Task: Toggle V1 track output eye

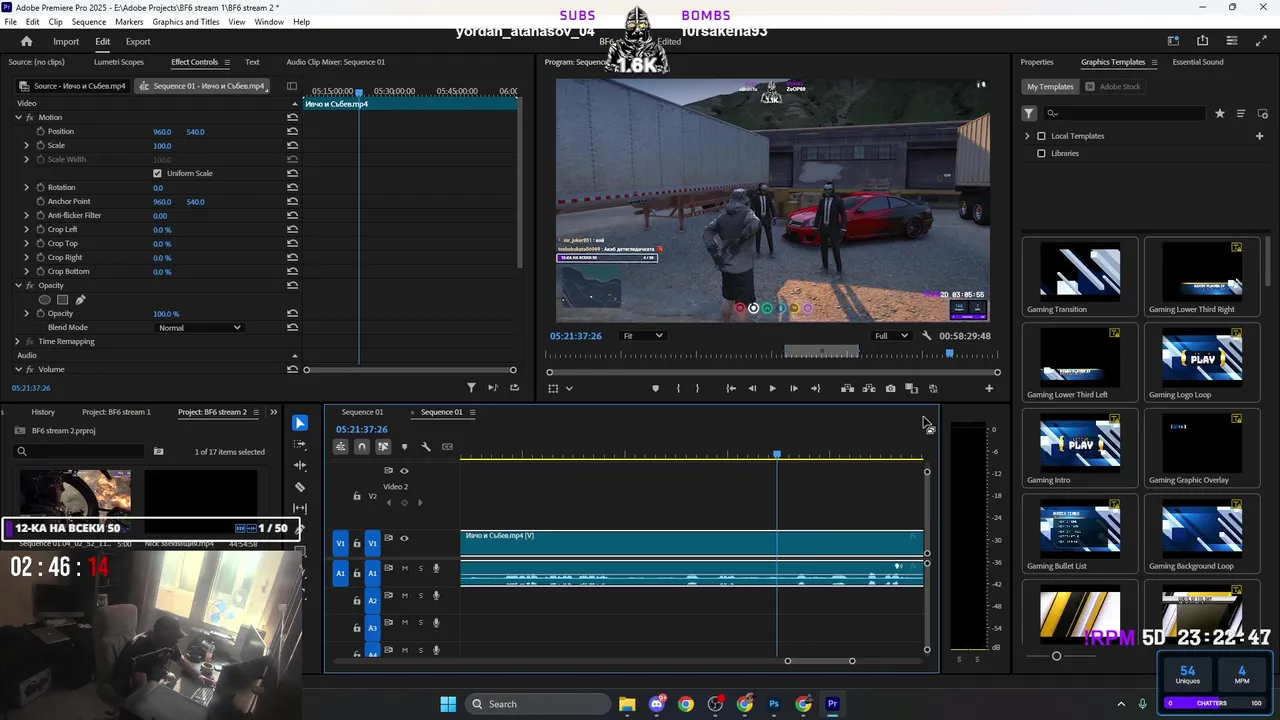Action: (x=404, y=538)
